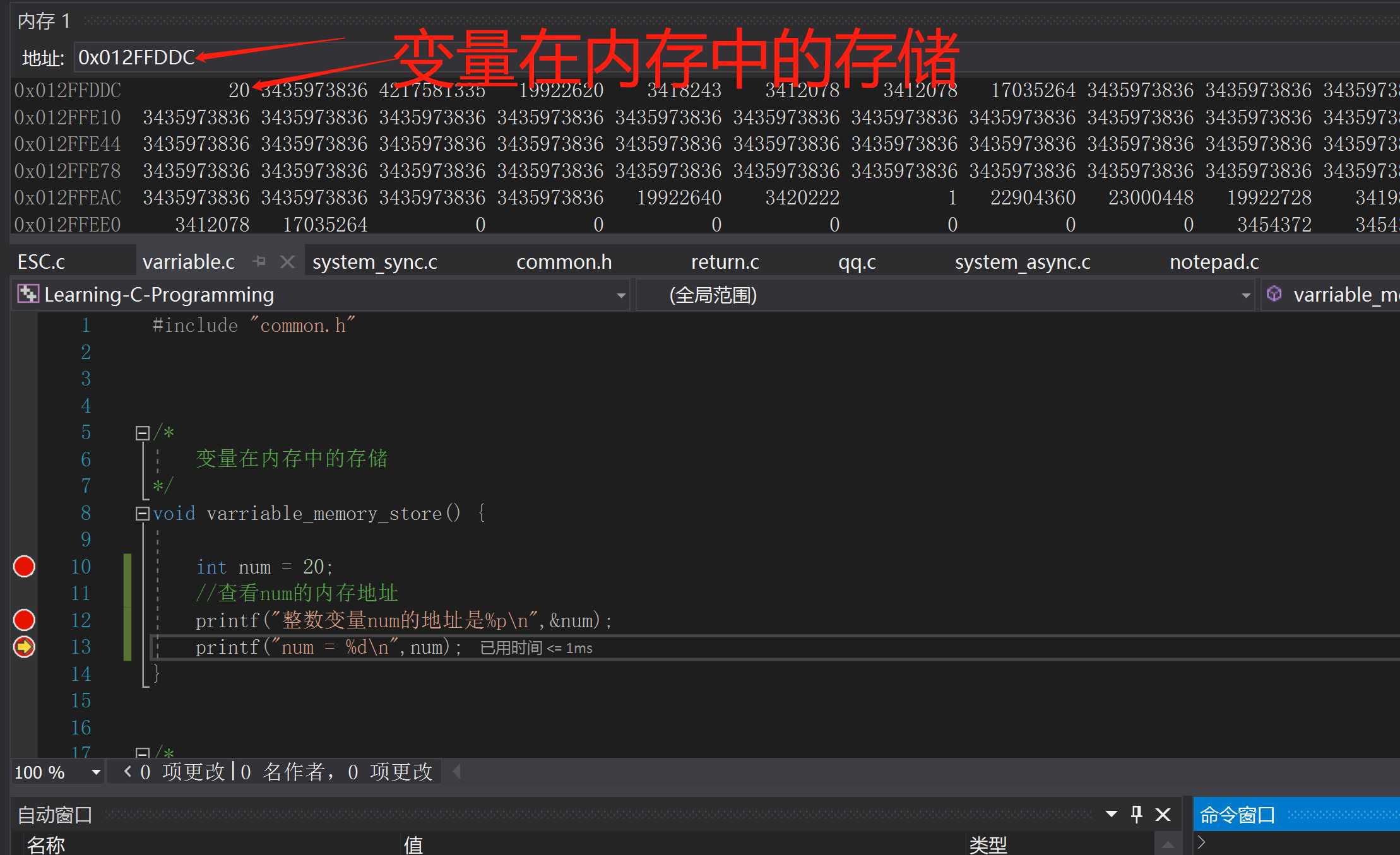Toggle the breakpoint on line 12

24,620
